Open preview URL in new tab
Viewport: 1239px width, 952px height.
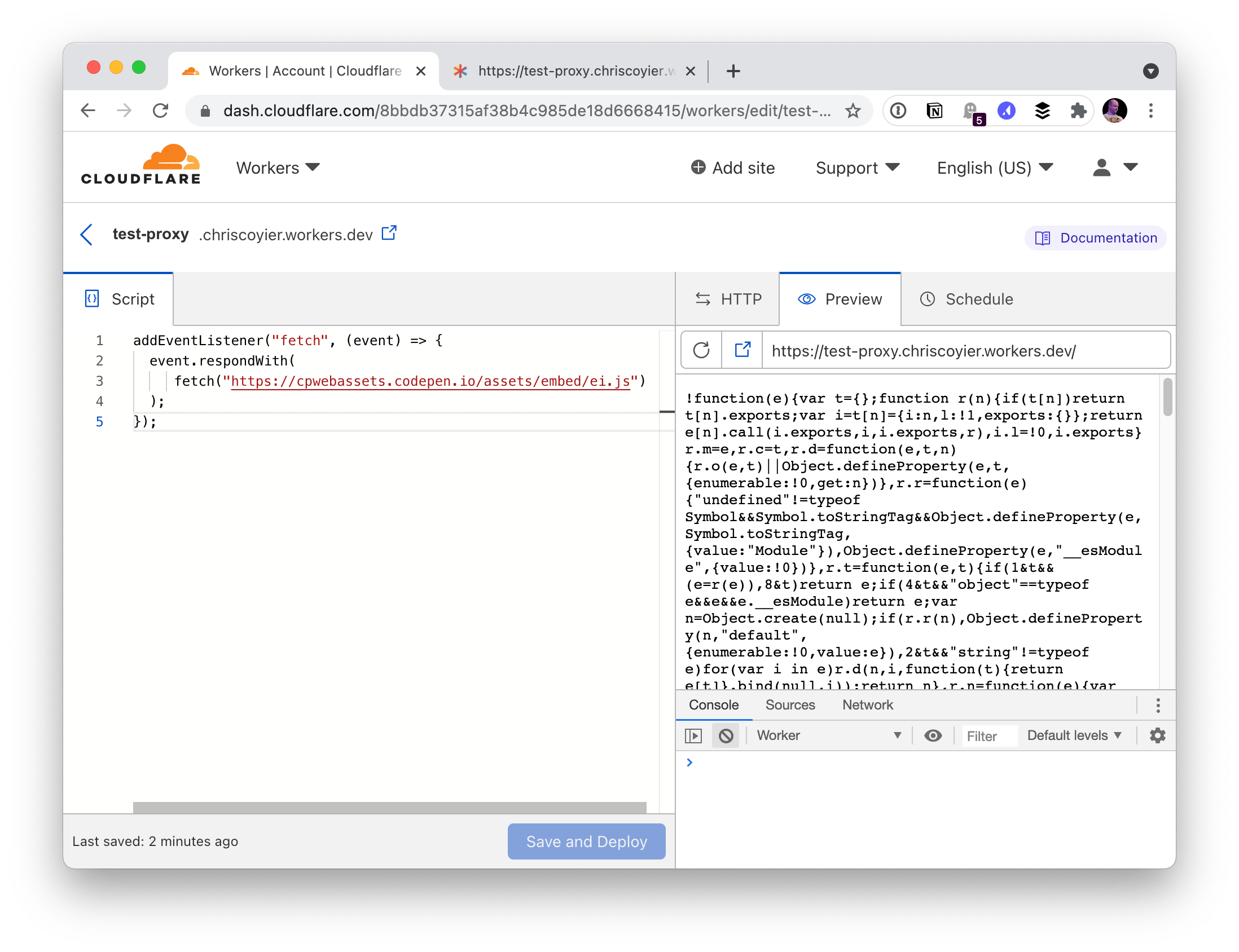(x=741, y=350)
